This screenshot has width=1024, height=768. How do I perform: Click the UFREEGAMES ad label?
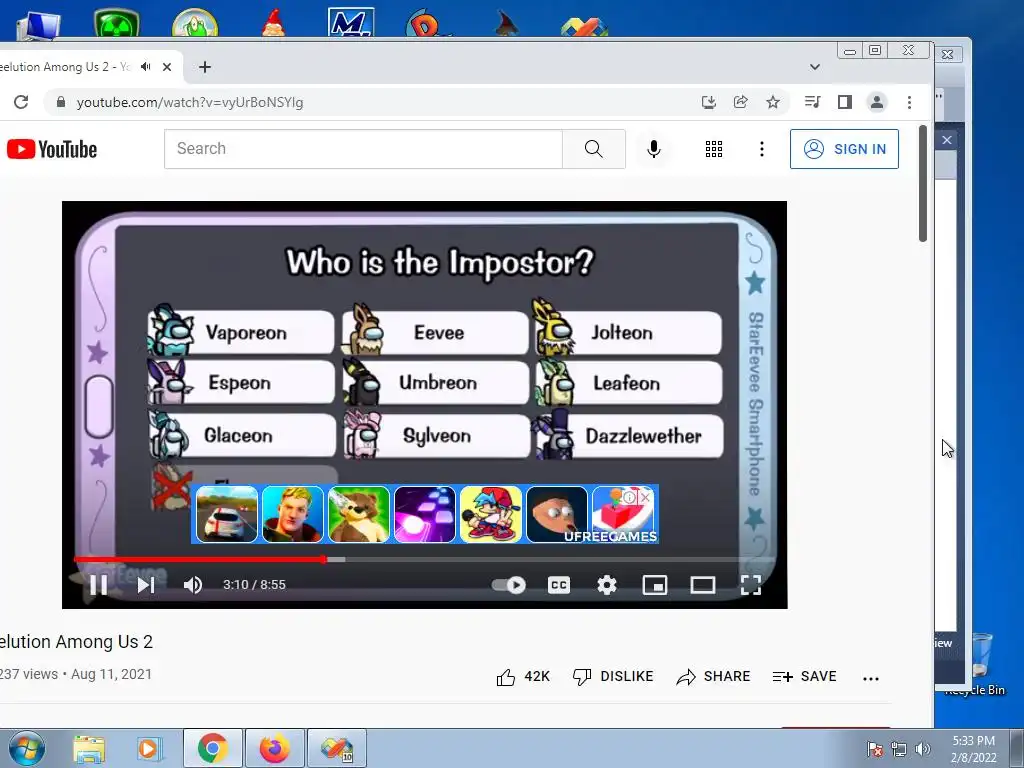(611, 536)
